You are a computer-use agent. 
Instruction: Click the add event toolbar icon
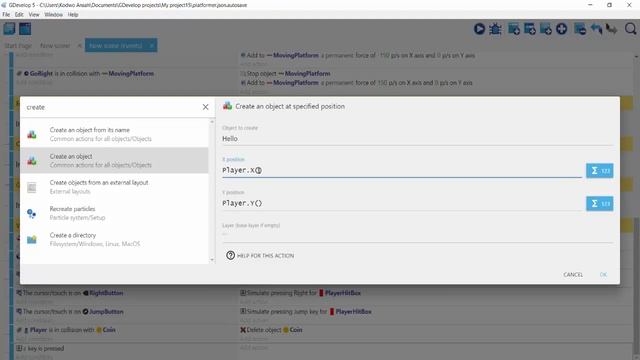514,29
